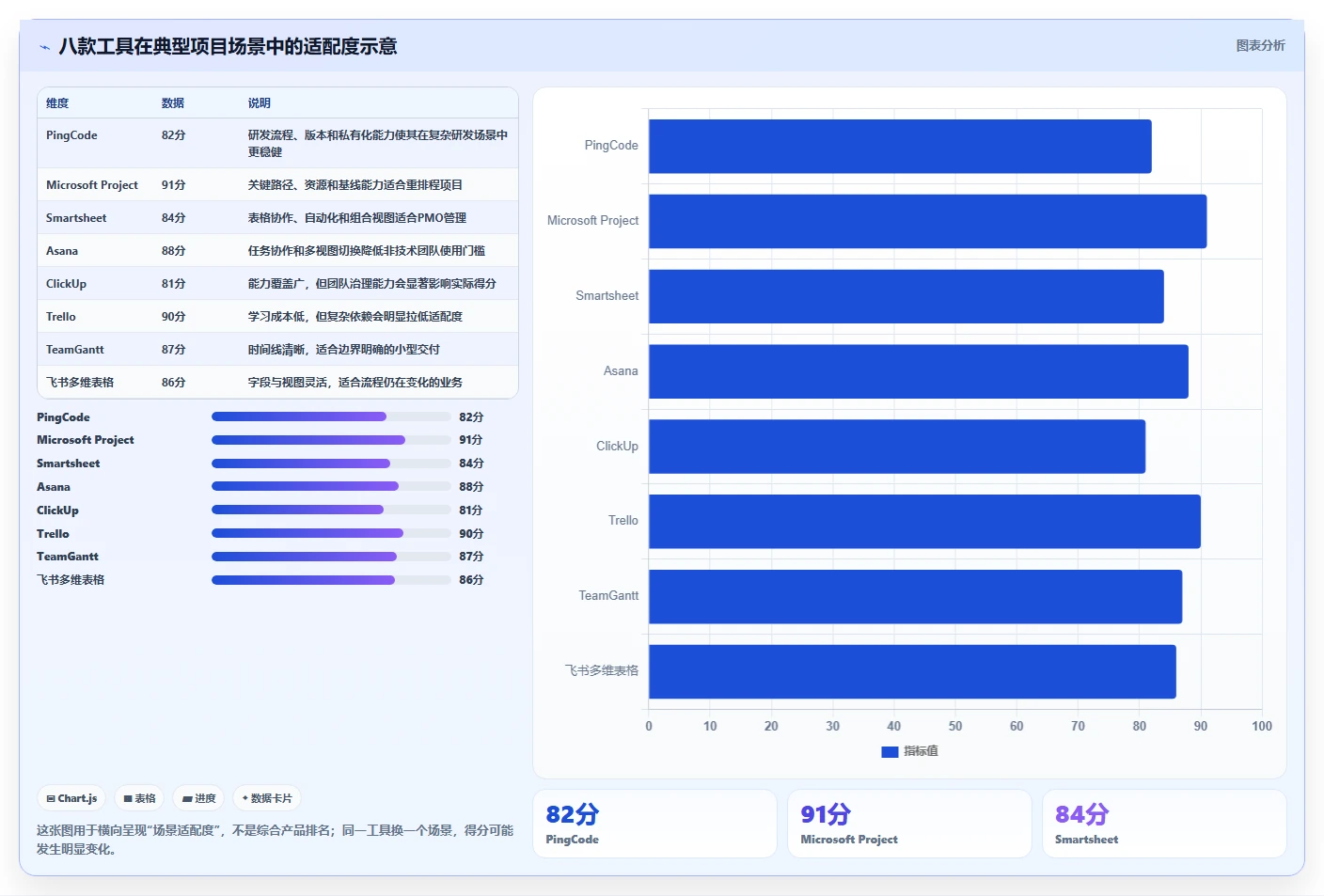
Task: Open the 82分 PingCode data card
Action: tap(654, 824)
